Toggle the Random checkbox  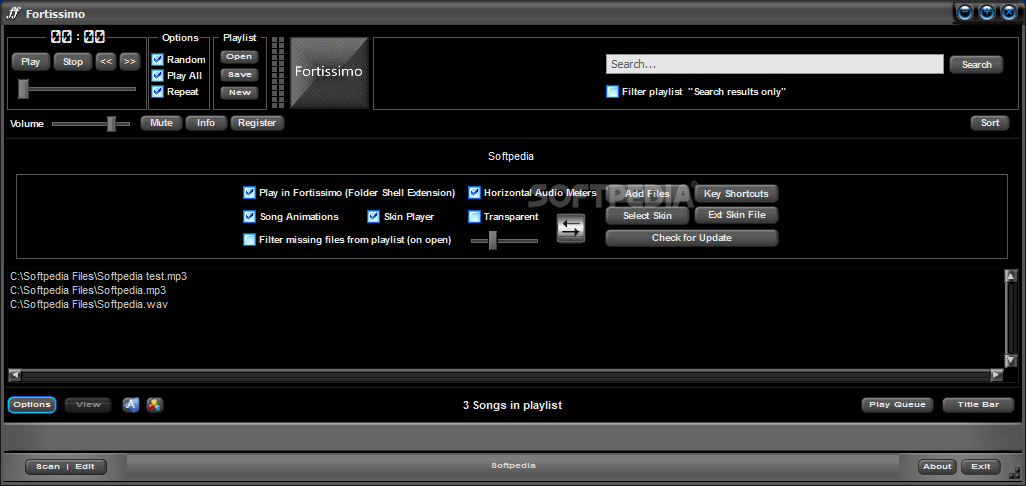tap(157, 60)
